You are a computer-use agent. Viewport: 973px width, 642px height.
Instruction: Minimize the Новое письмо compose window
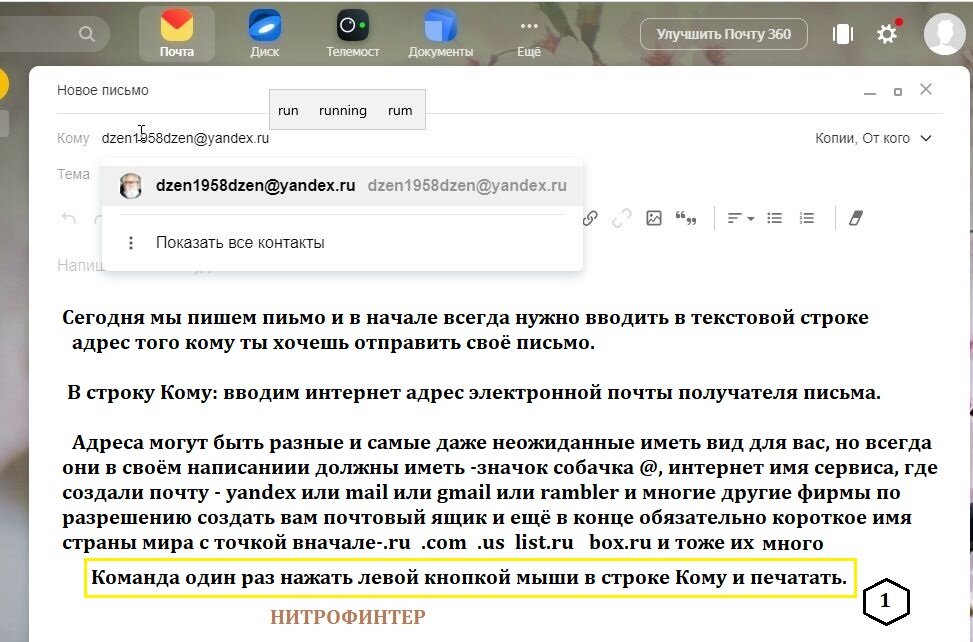coord(870,92)
